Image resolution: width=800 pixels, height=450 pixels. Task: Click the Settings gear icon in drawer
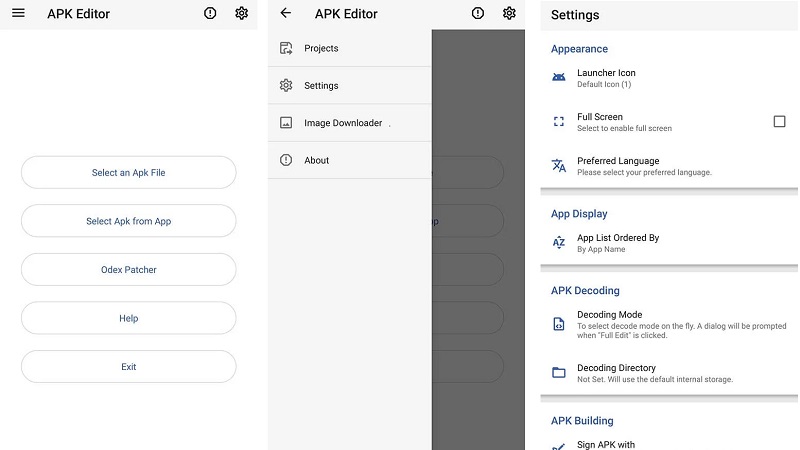coord(286,85)
